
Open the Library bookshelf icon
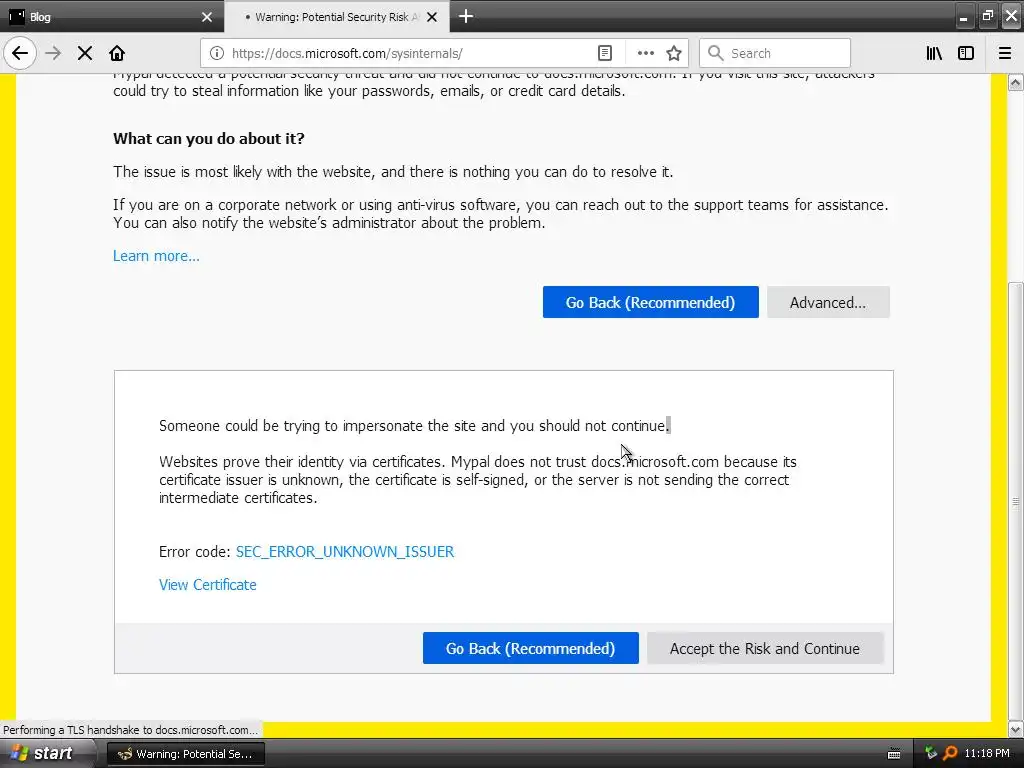[934, 53]
